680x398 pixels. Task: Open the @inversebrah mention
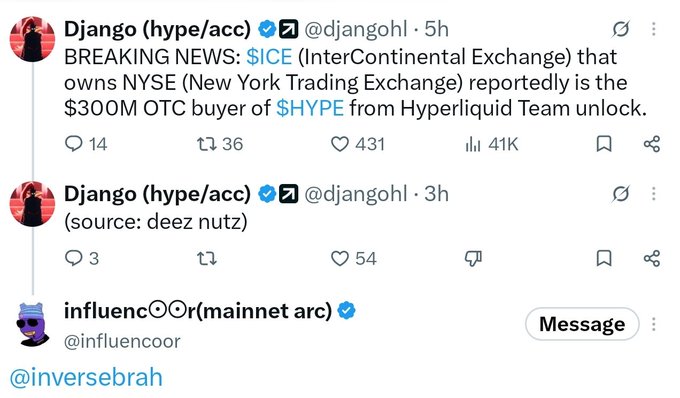86,377
